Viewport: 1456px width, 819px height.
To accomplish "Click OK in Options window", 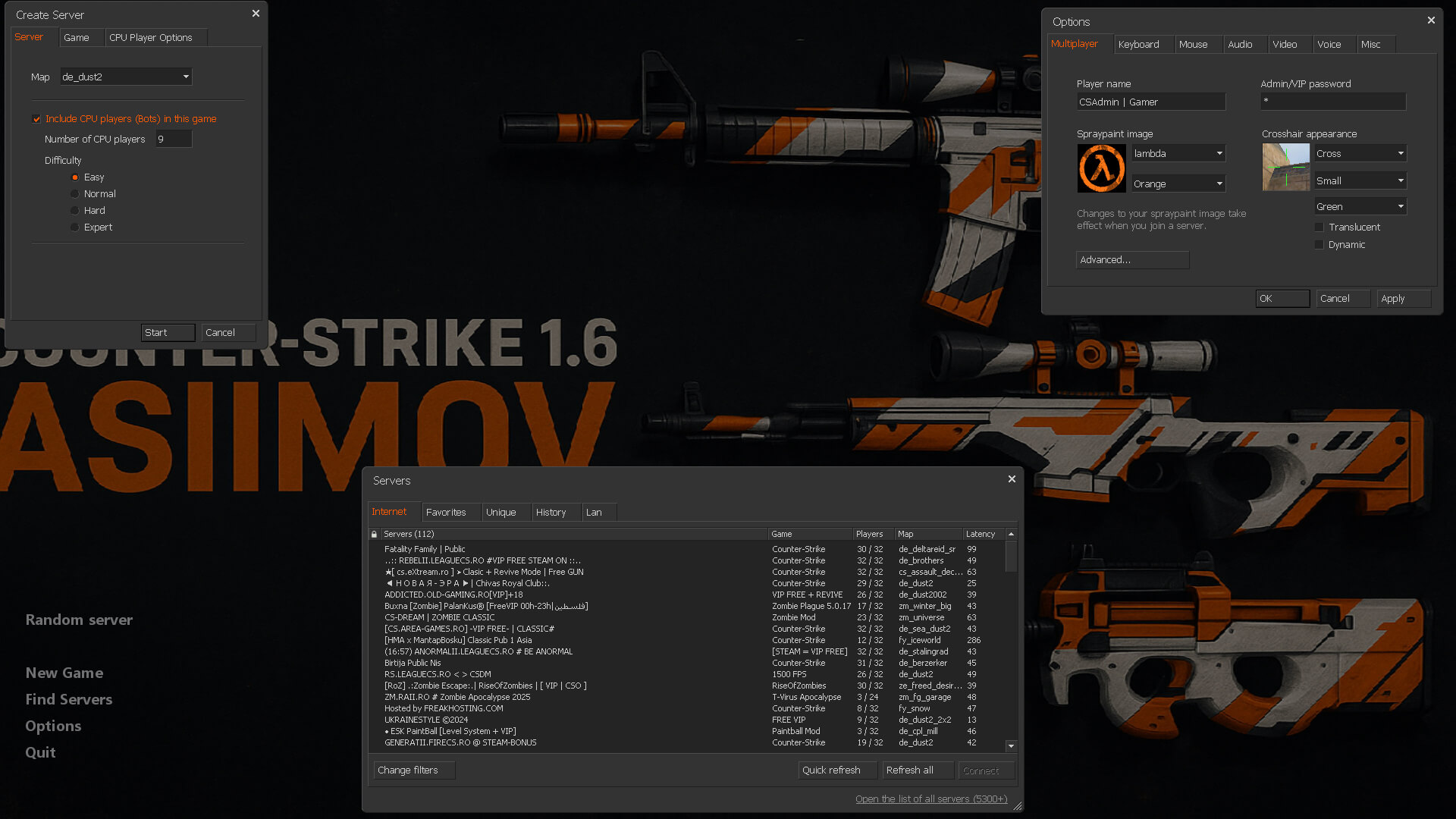I will tap(1282, 298).
